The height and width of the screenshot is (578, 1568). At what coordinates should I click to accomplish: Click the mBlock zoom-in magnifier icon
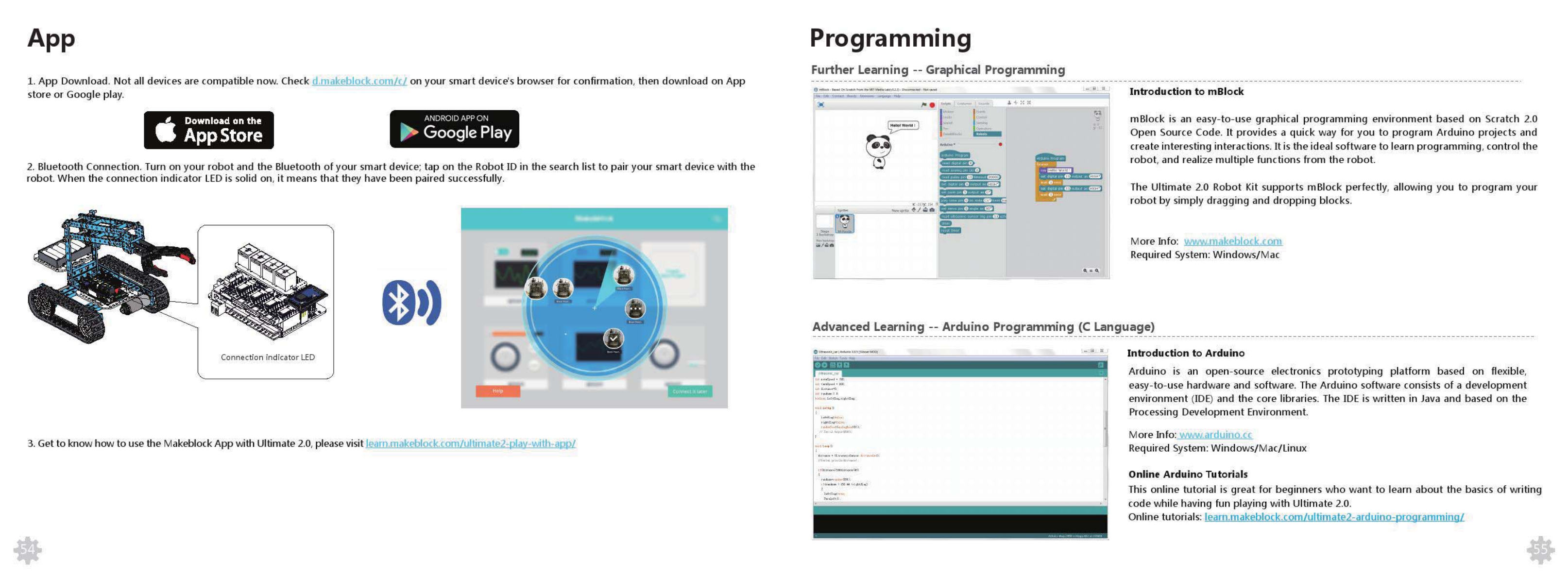coord(1097,271)
